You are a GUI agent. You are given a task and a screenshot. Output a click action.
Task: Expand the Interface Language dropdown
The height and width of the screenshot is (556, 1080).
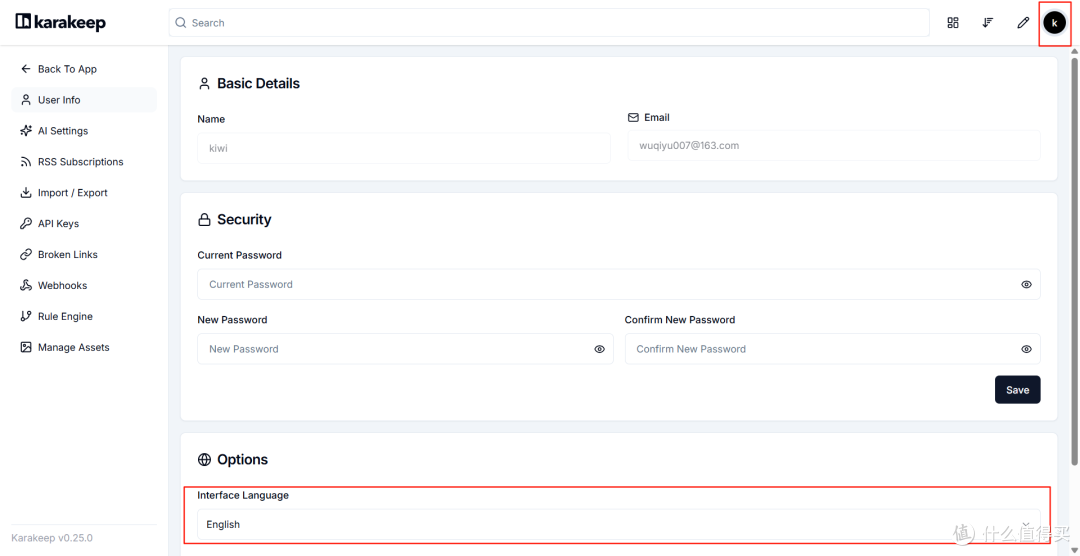(618, 524)
